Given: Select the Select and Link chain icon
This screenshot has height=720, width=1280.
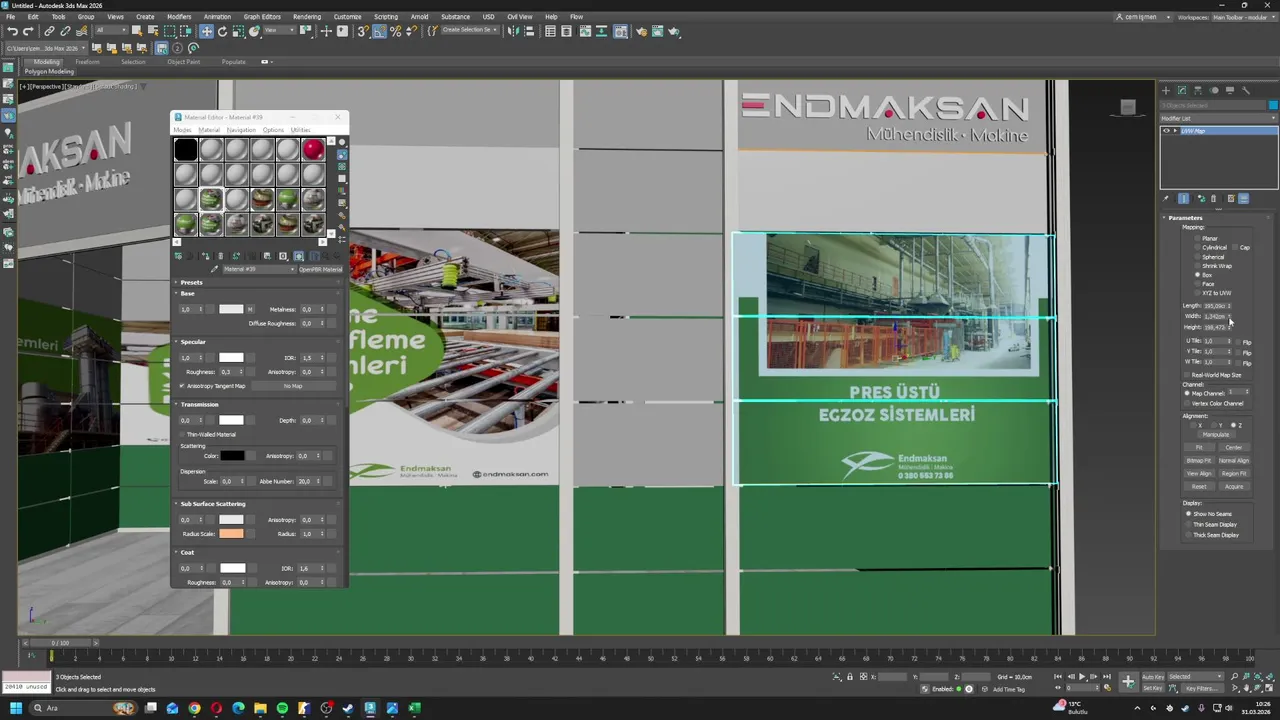Looking at the screenshot, I should tap(49, 31).
